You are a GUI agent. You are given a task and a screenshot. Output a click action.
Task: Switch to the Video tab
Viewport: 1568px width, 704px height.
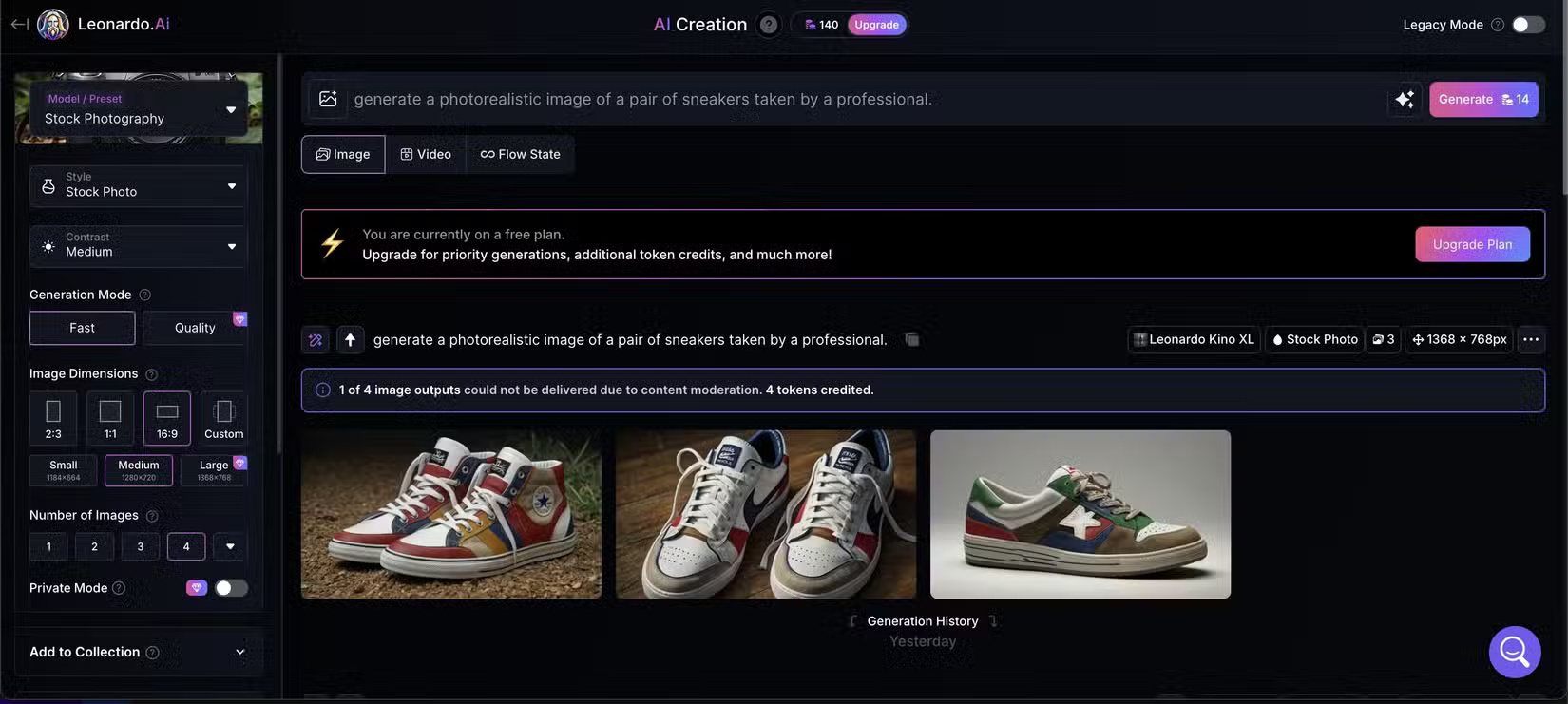coord(426,154)
